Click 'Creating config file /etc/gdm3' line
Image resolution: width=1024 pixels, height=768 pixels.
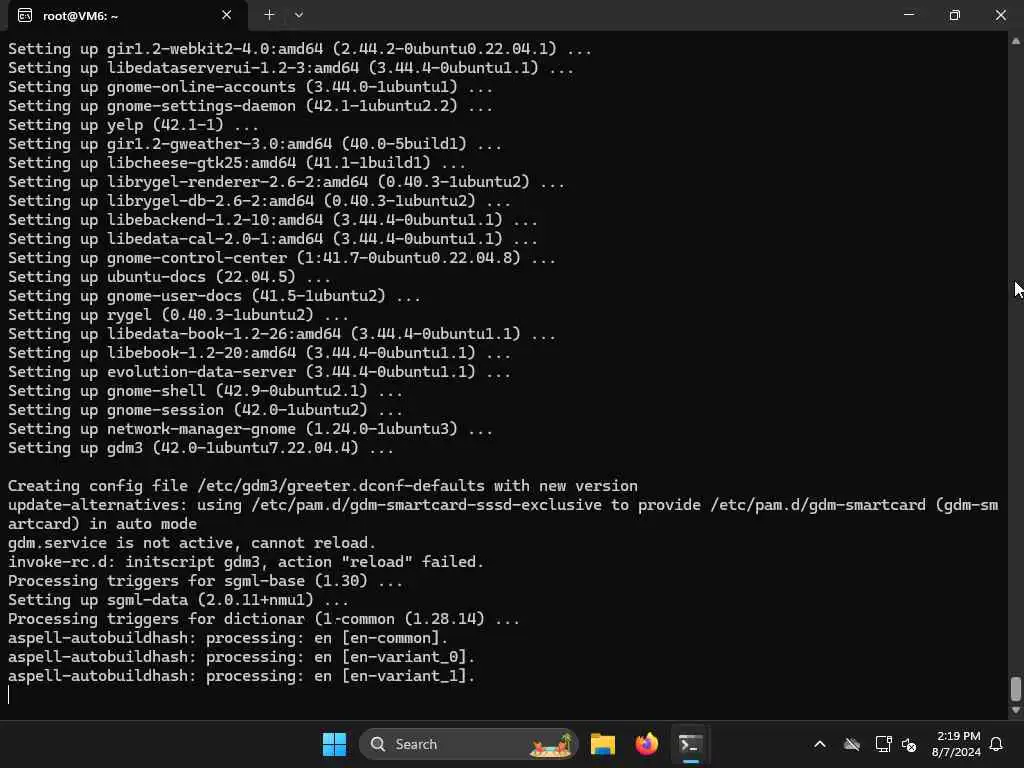[x=323, y=486]
